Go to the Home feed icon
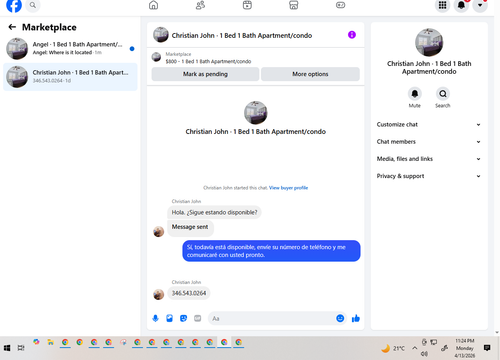 [x=153, y=5]
